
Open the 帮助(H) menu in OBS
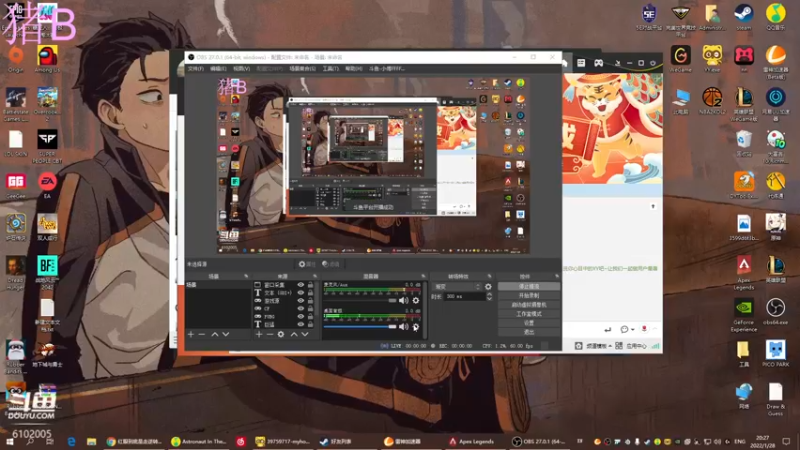354,68
